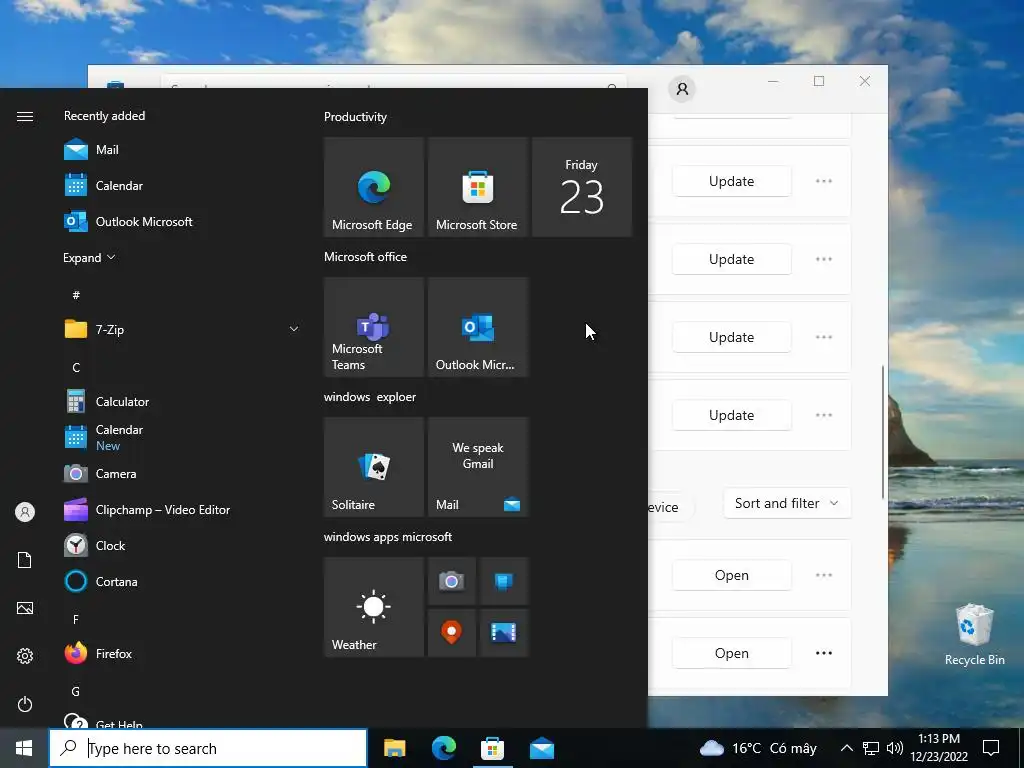Viewport: 1024px width, 768px height.
Task: Open more options beside second Open button
Action: tap(824, 653)
